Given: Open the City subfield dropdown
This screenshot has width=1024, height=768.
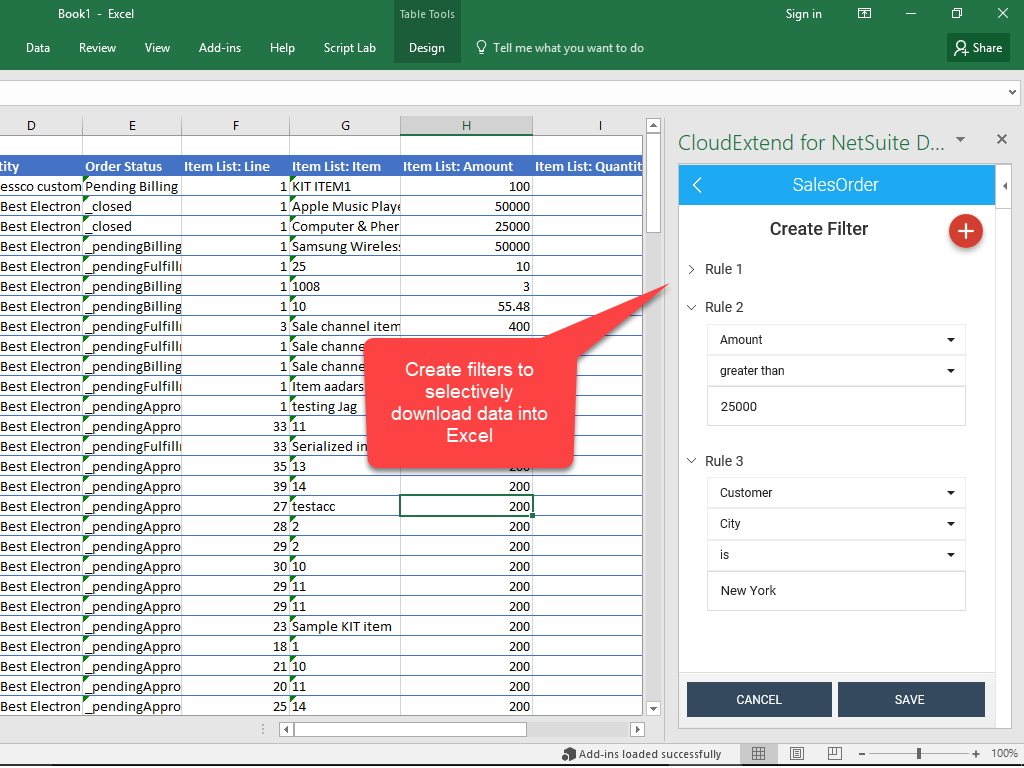Looking at the screenshot, I should pos(836,523).
